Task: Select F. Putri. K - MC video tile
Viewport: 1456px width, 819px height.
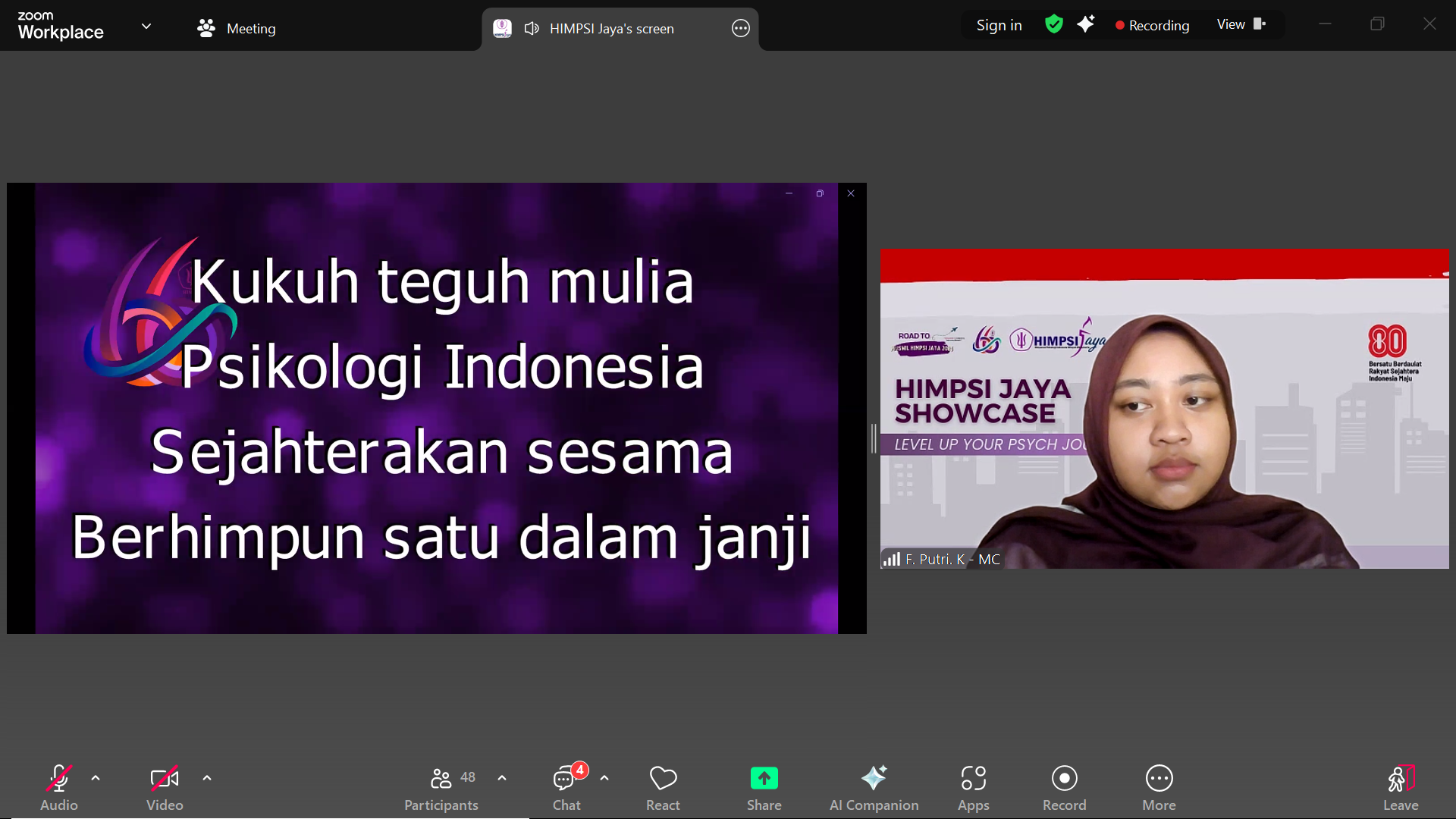Action: [1165, 409]
